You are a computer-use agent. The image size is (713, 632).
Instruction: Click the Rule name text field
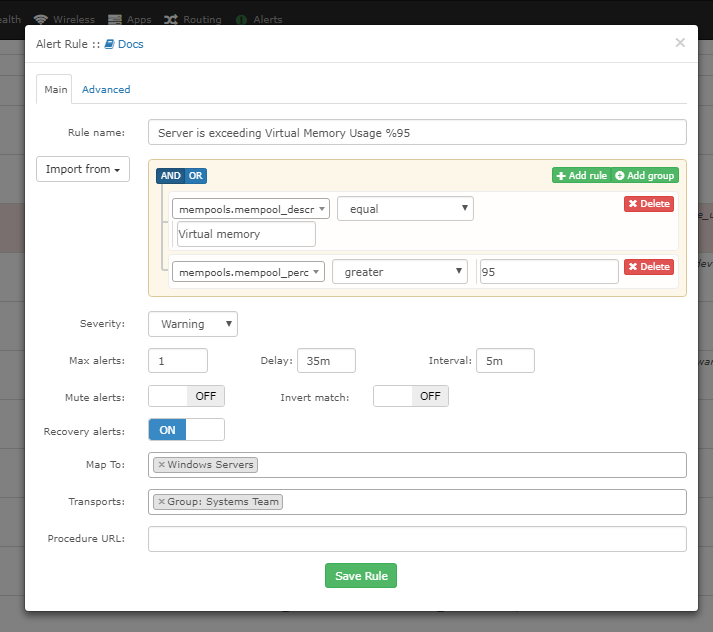pyautogui.click(x=417, y=133)
